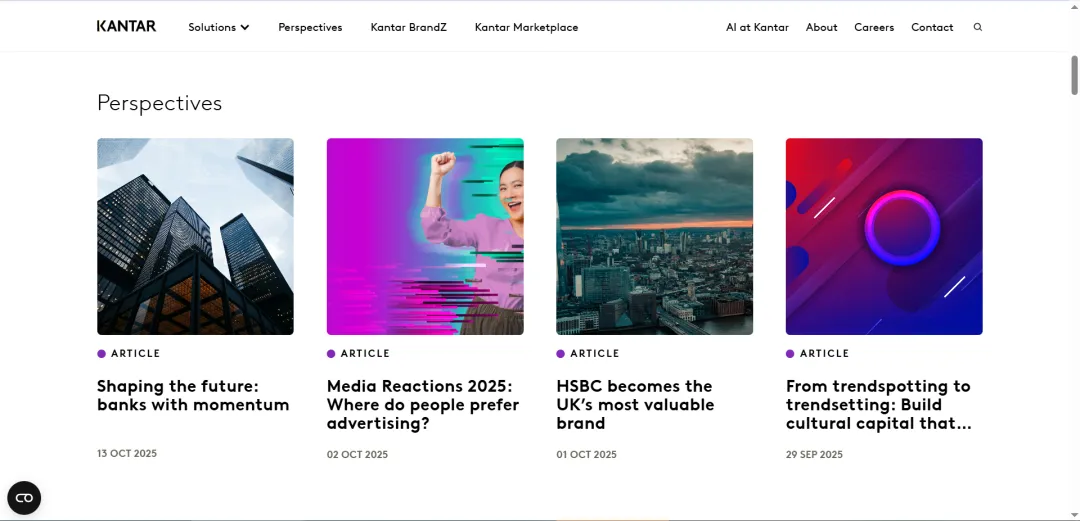Screen dimensions: 1080x521
Task: Open the Perspectives nav item
Action: pos(310,27)
